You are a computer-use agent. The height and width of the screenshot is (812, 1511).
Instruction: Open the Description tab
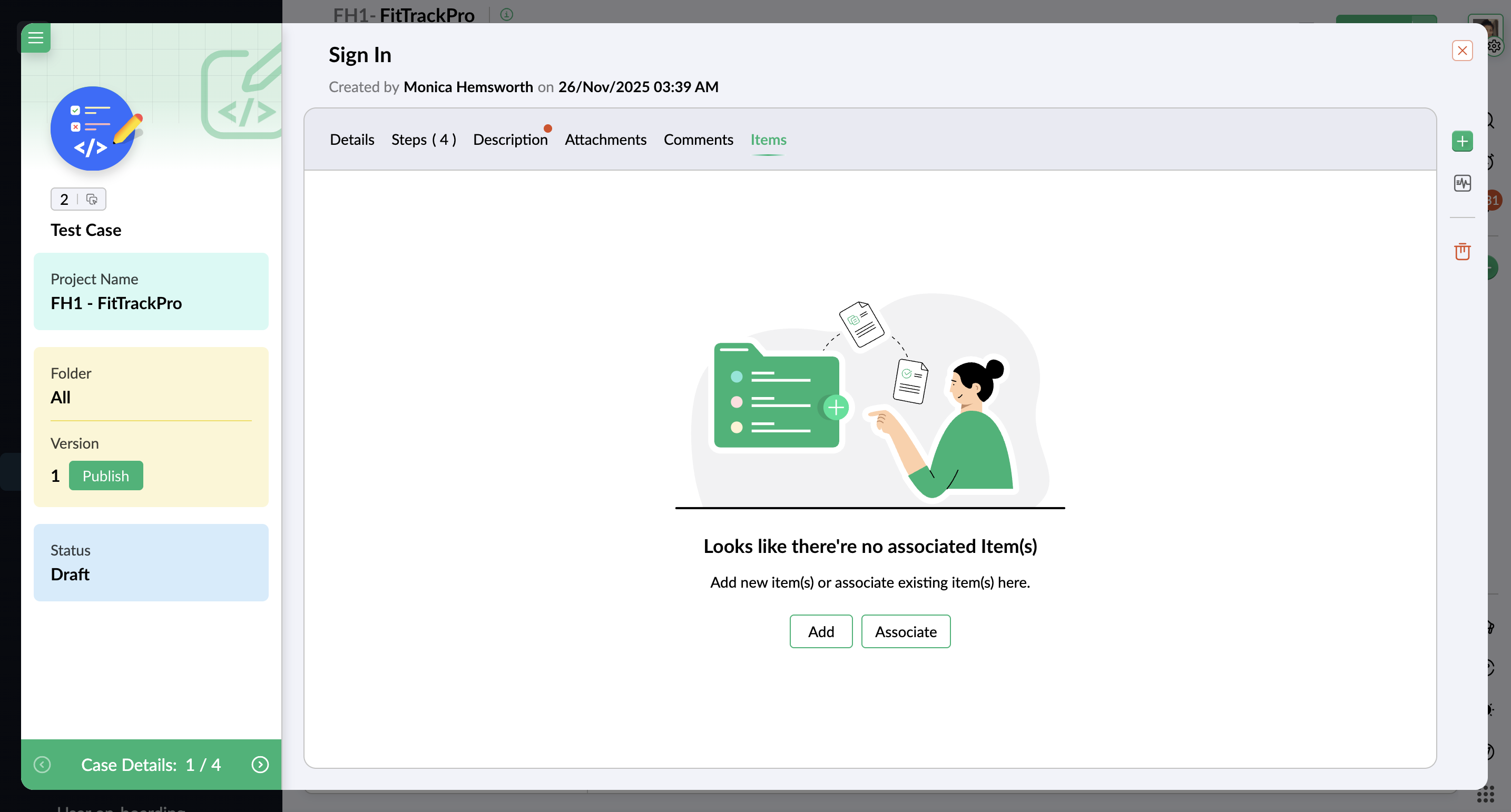tap(510, 140)
